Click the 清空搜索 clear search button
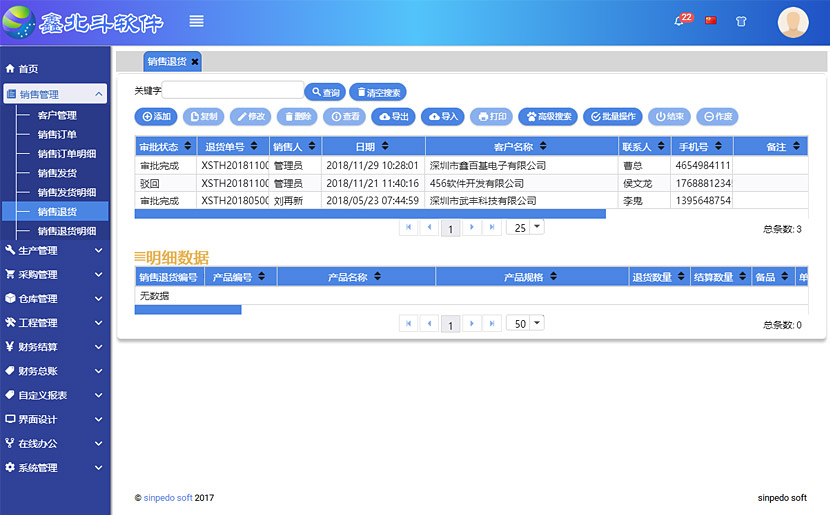 pyautogui.click(x=377, y=92)
